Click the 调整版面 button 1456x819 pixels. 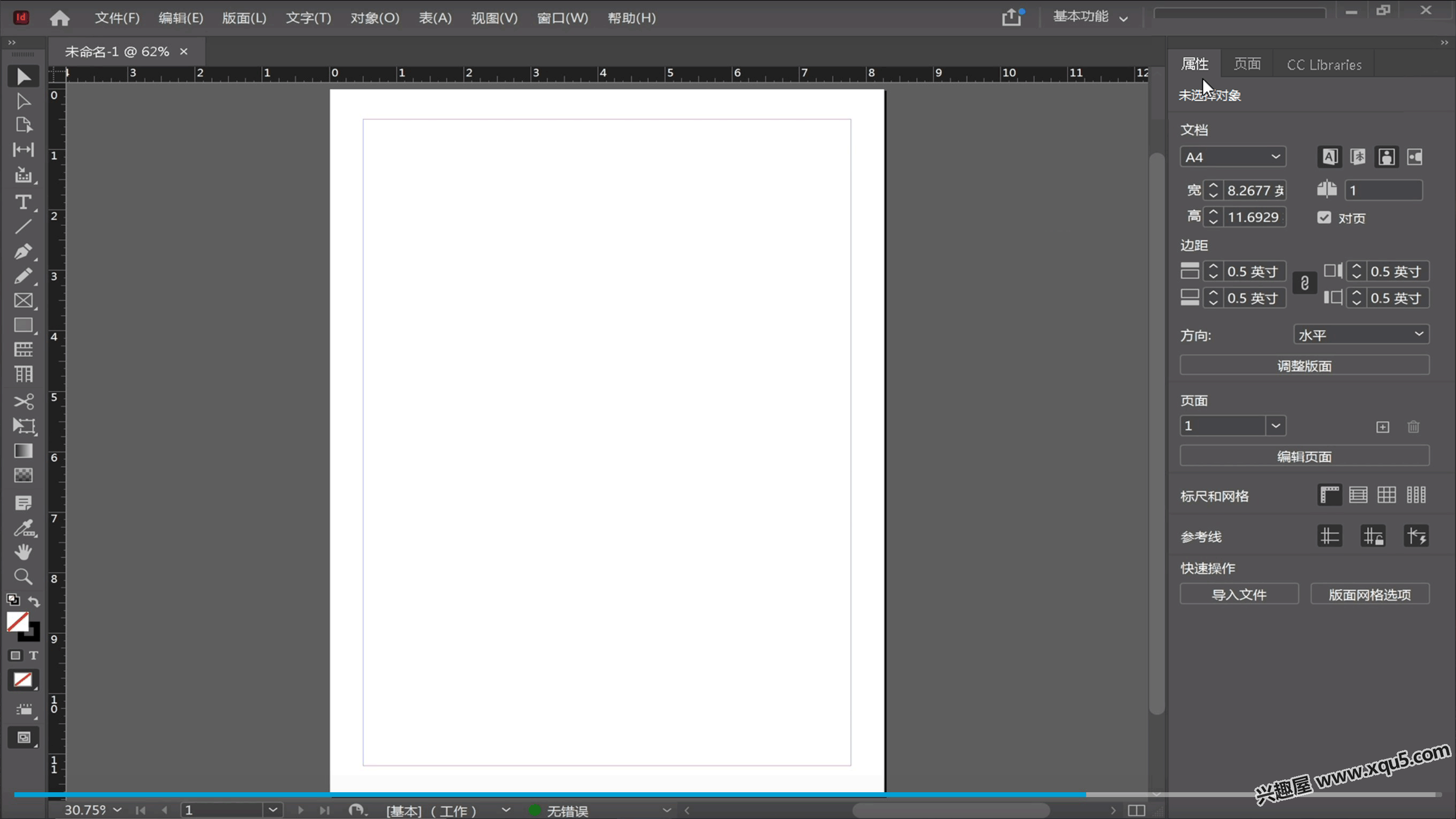[1305, 366]
